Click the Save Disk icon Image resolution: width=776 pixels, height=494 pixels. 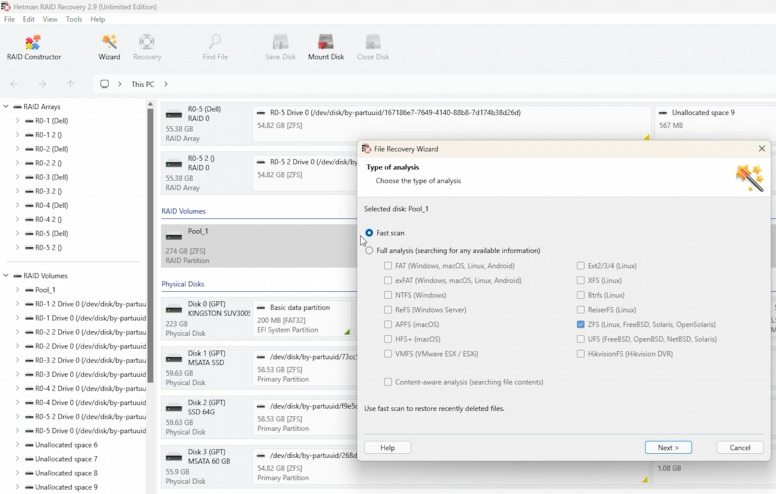pyautogui.click(x=280, y=48)
